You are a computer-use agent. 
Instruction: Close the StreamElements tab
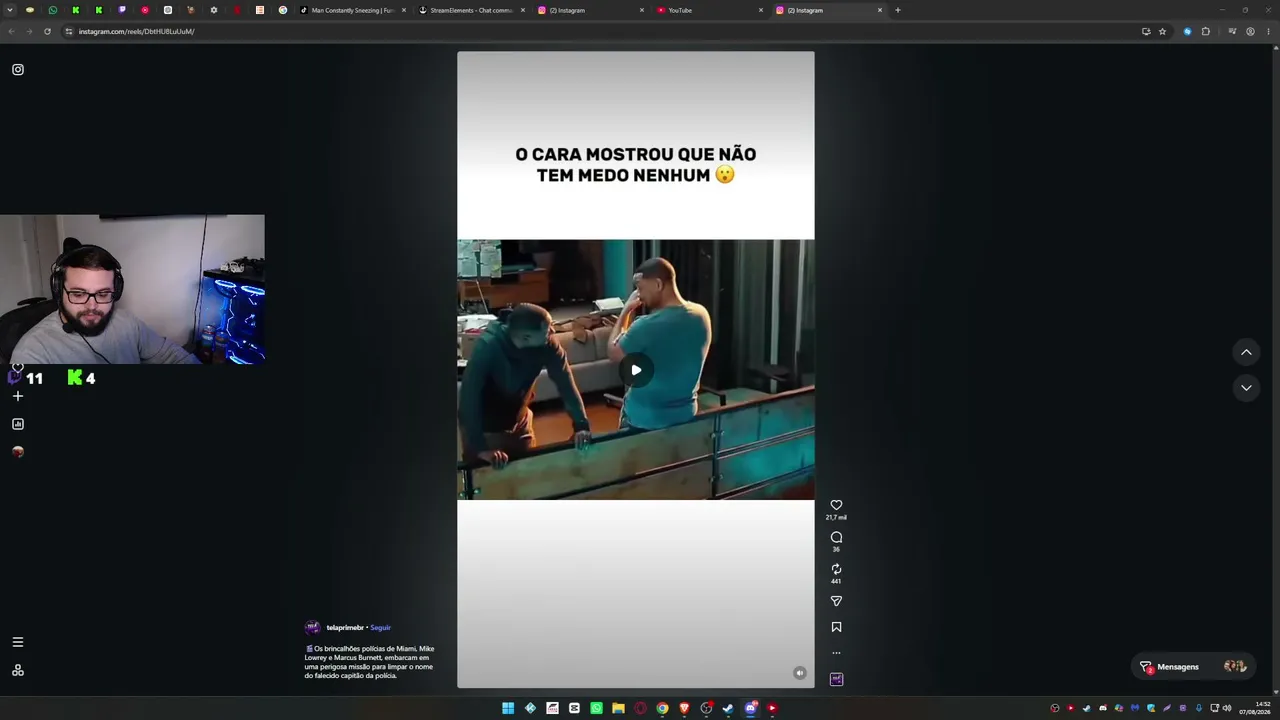tap(523, 10)
